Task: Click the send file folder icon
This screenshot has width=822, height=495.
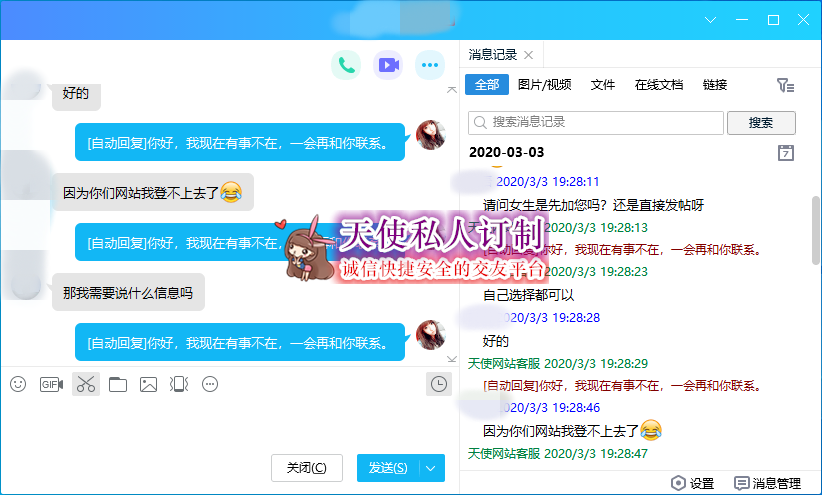Action: (118, 384)
